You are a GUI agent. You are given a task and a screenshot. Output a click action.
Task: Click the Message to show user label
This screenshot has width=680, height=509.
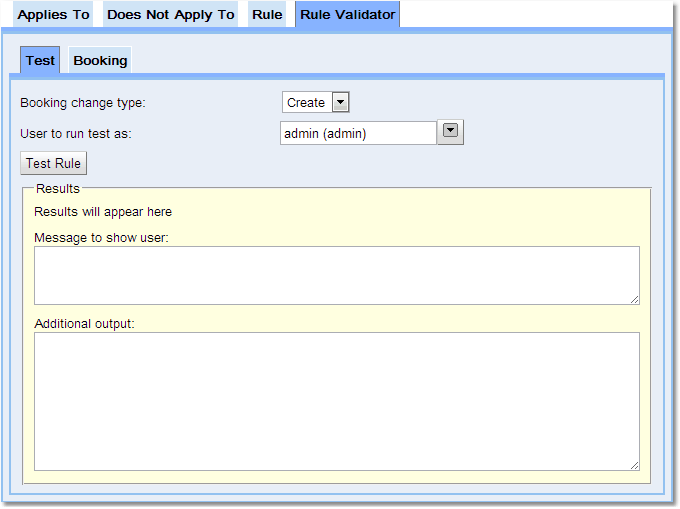101,238
